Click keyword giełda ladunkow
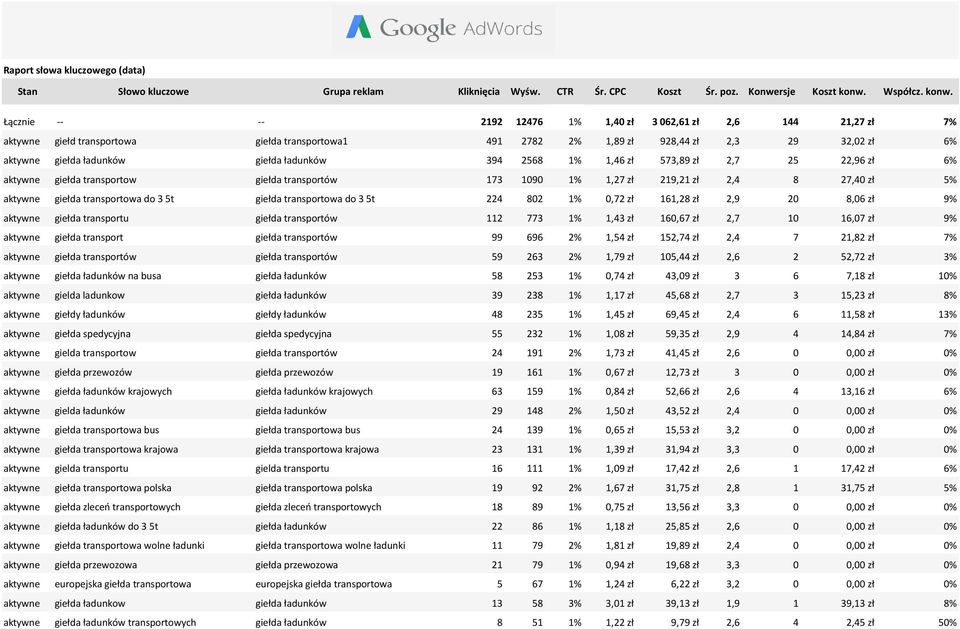Viewport: 960px width, 629px height. [89, 295]
